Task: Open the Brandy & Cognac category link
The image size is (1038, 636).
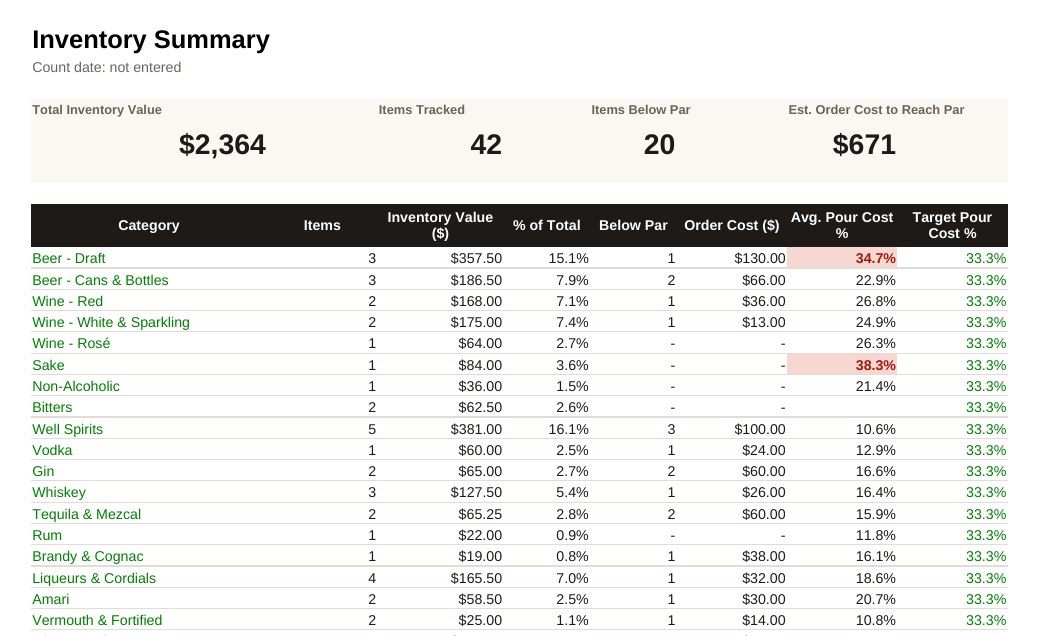Action: coord(88,557)
